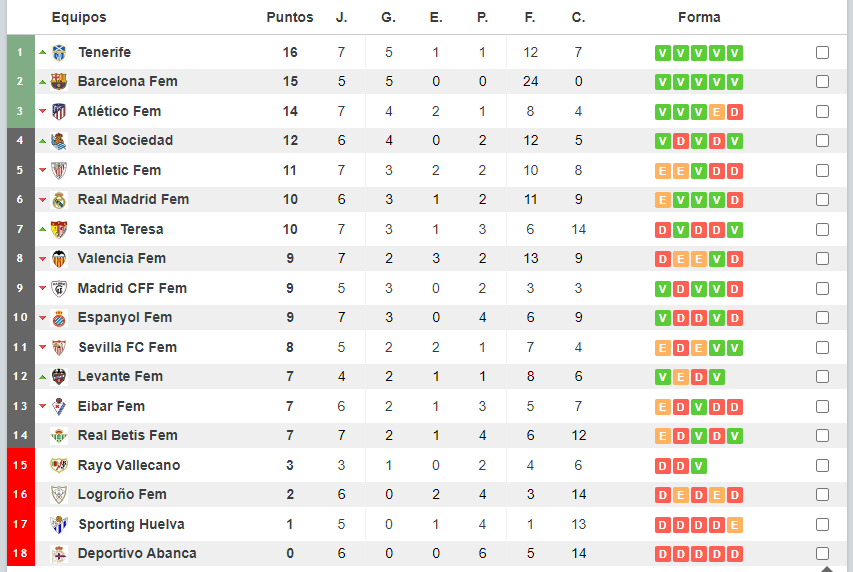This screenshot has width=853, height=572.
Task: Click the Valencia Fem bat crest
Action: coord(59,259)
